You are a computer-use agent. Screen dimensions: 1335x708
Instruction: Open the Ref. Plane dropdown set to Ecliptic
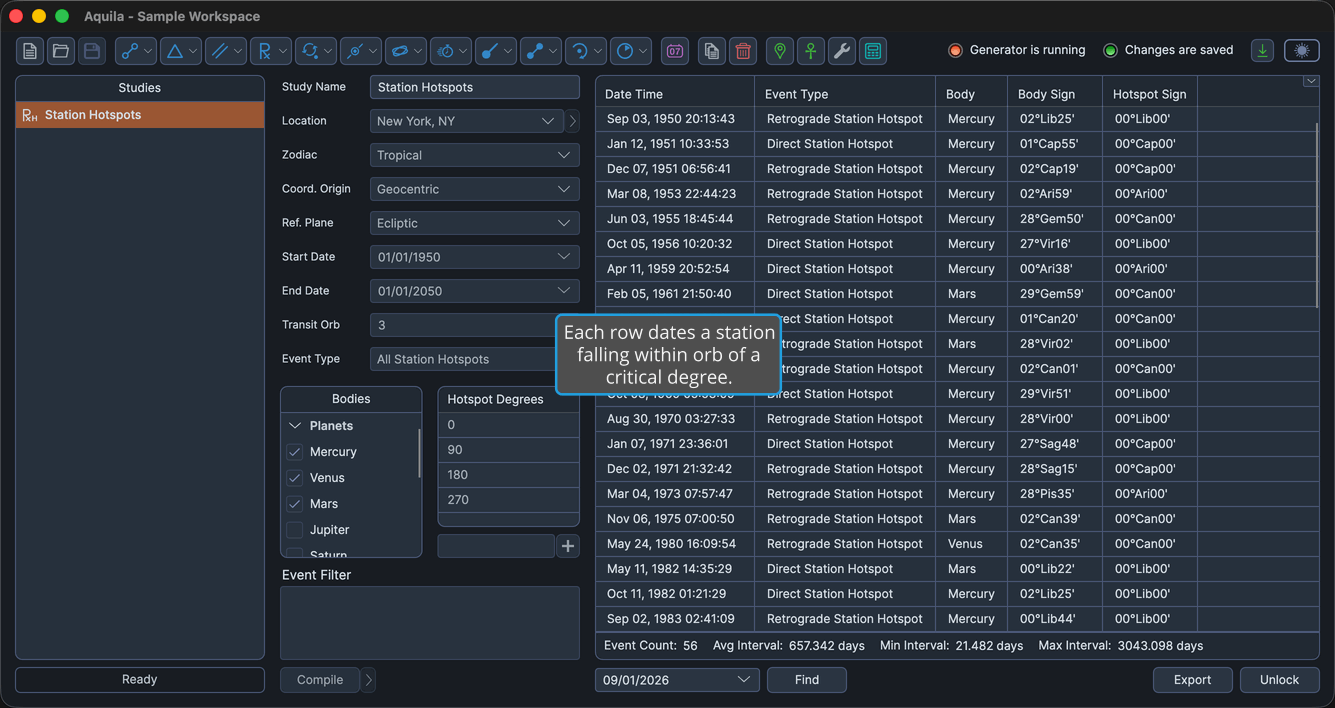point(475,223)
